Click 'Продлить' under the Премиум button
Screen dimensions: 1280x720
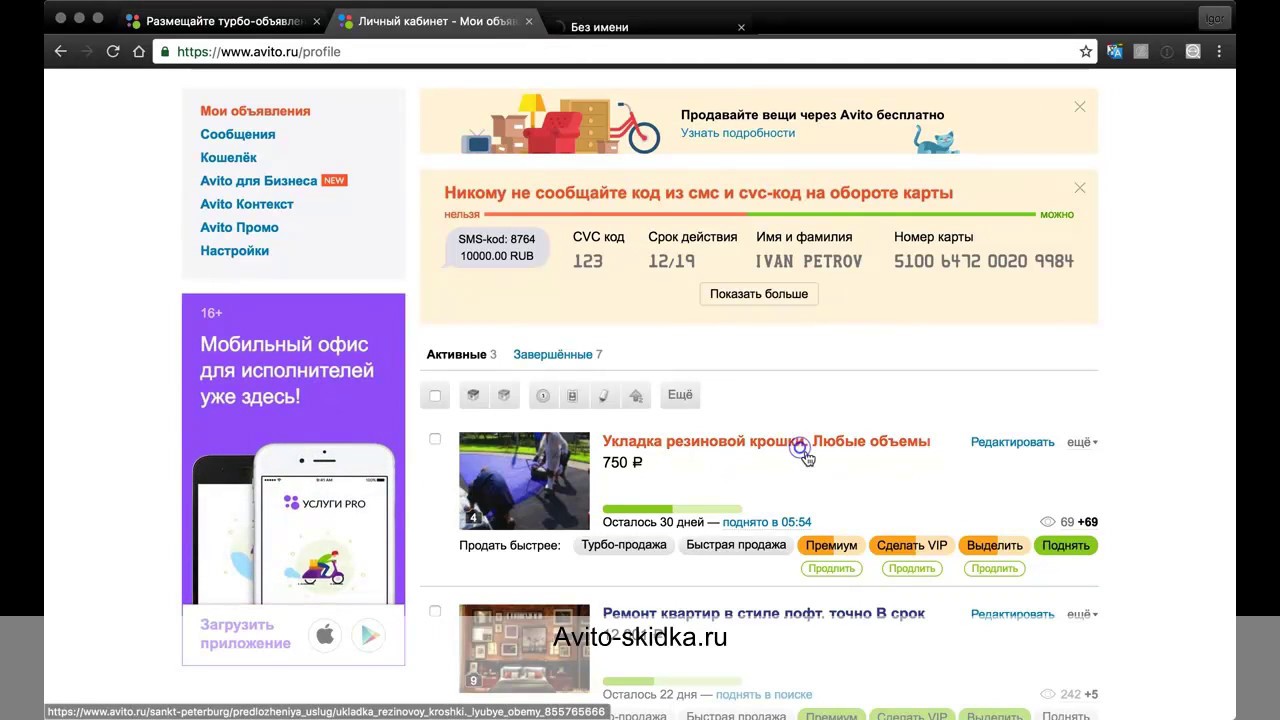[x=831, y=568]
